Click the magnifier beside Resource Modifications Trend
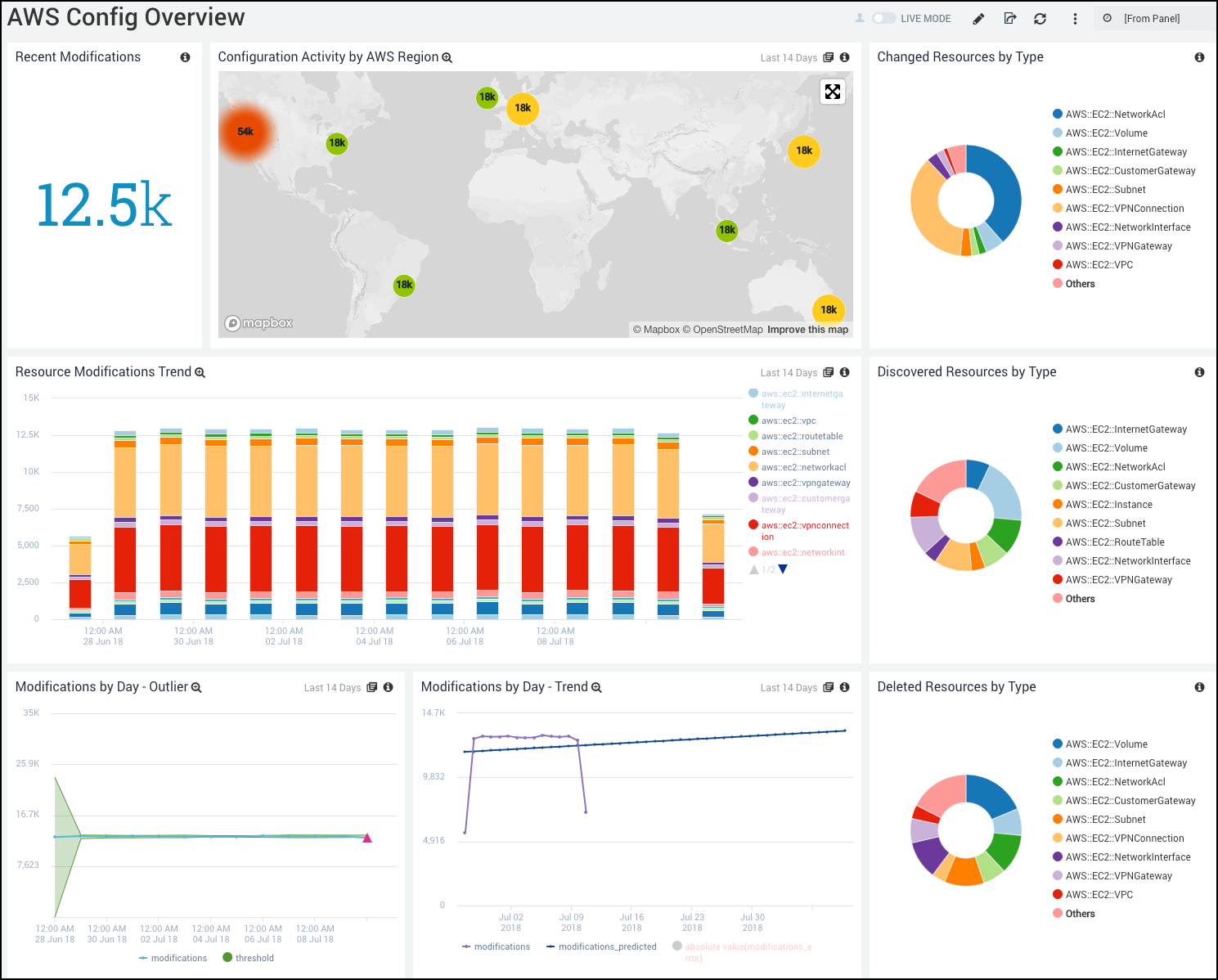This screenshot has height=980, width=1218. coord(200,373)
